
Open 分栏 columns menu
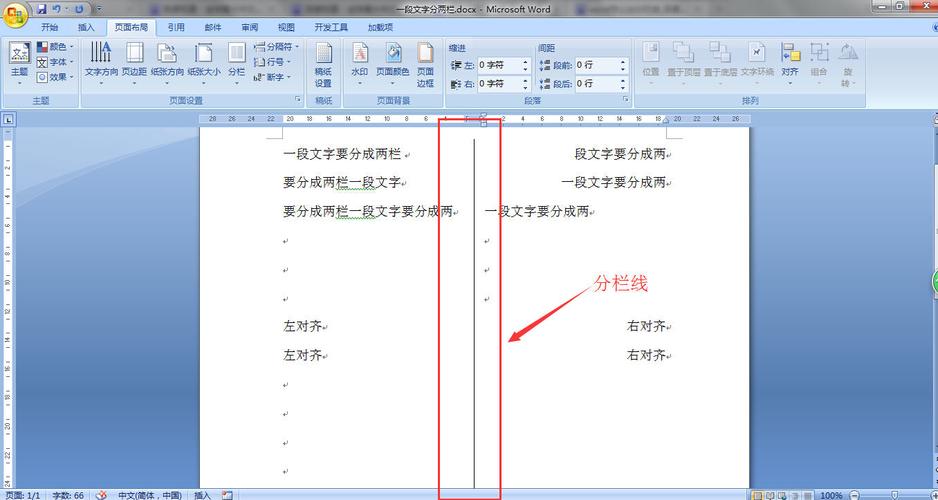pyautogui.click(x=237, y=63)
